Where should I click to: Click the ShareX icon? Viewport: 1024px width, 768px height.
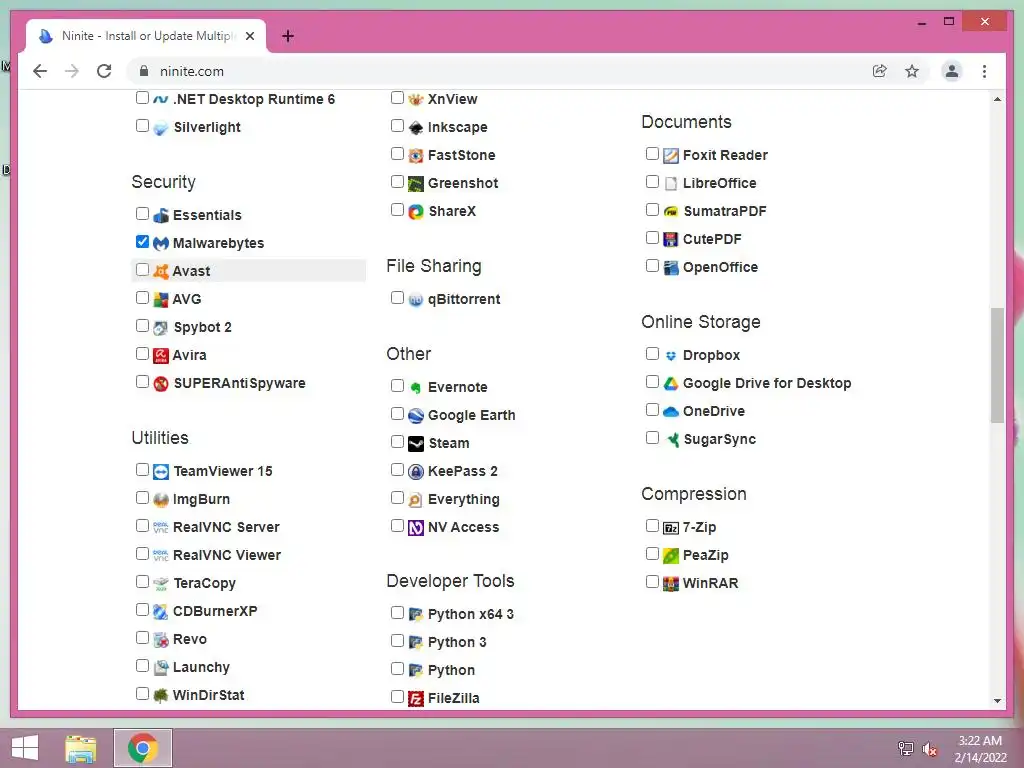[416, 212]
